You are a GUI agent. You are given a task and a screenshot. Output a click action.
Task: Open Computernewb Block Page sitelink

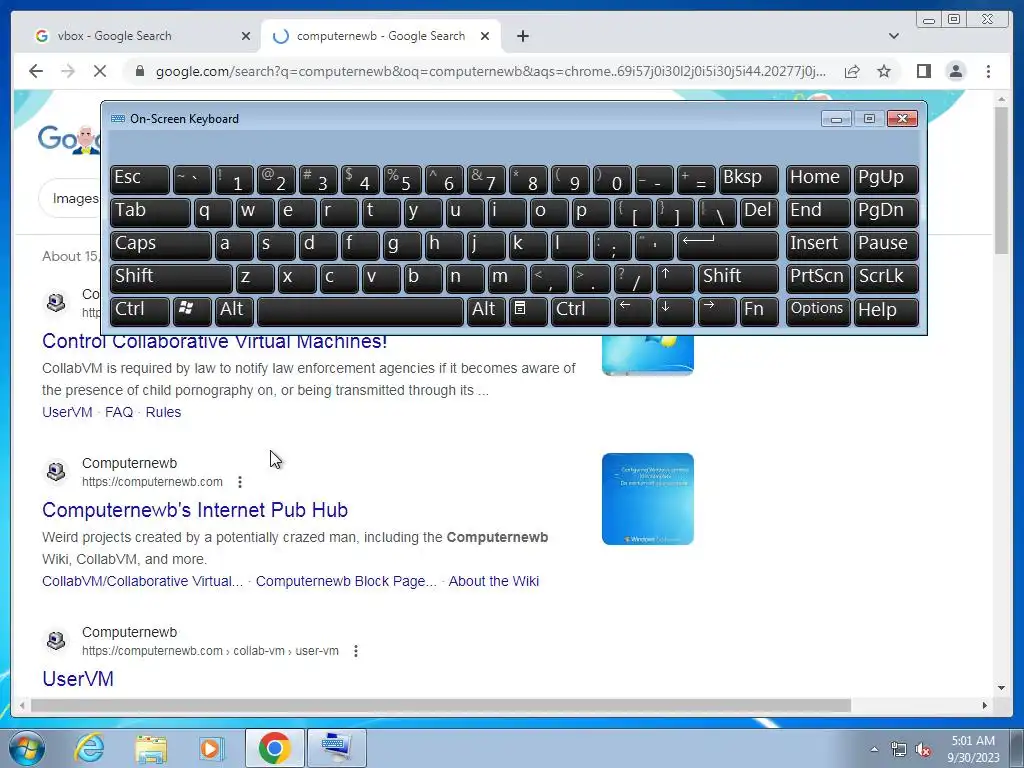[346, 581]
